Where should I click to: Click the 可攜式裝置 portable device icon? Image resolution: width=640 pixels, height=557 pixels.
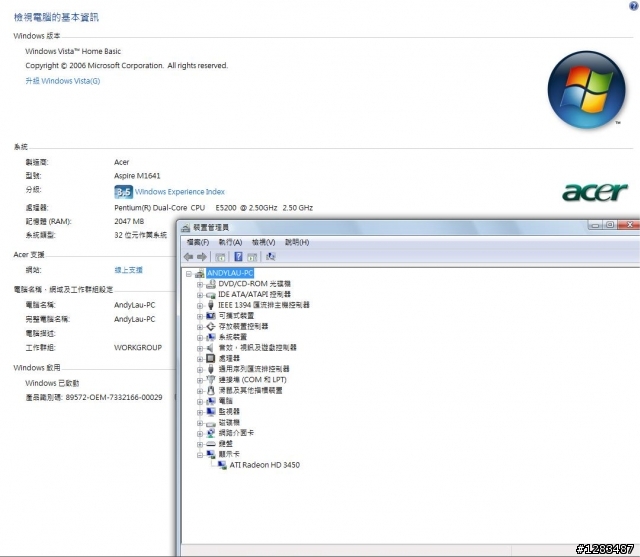[211, 316]
